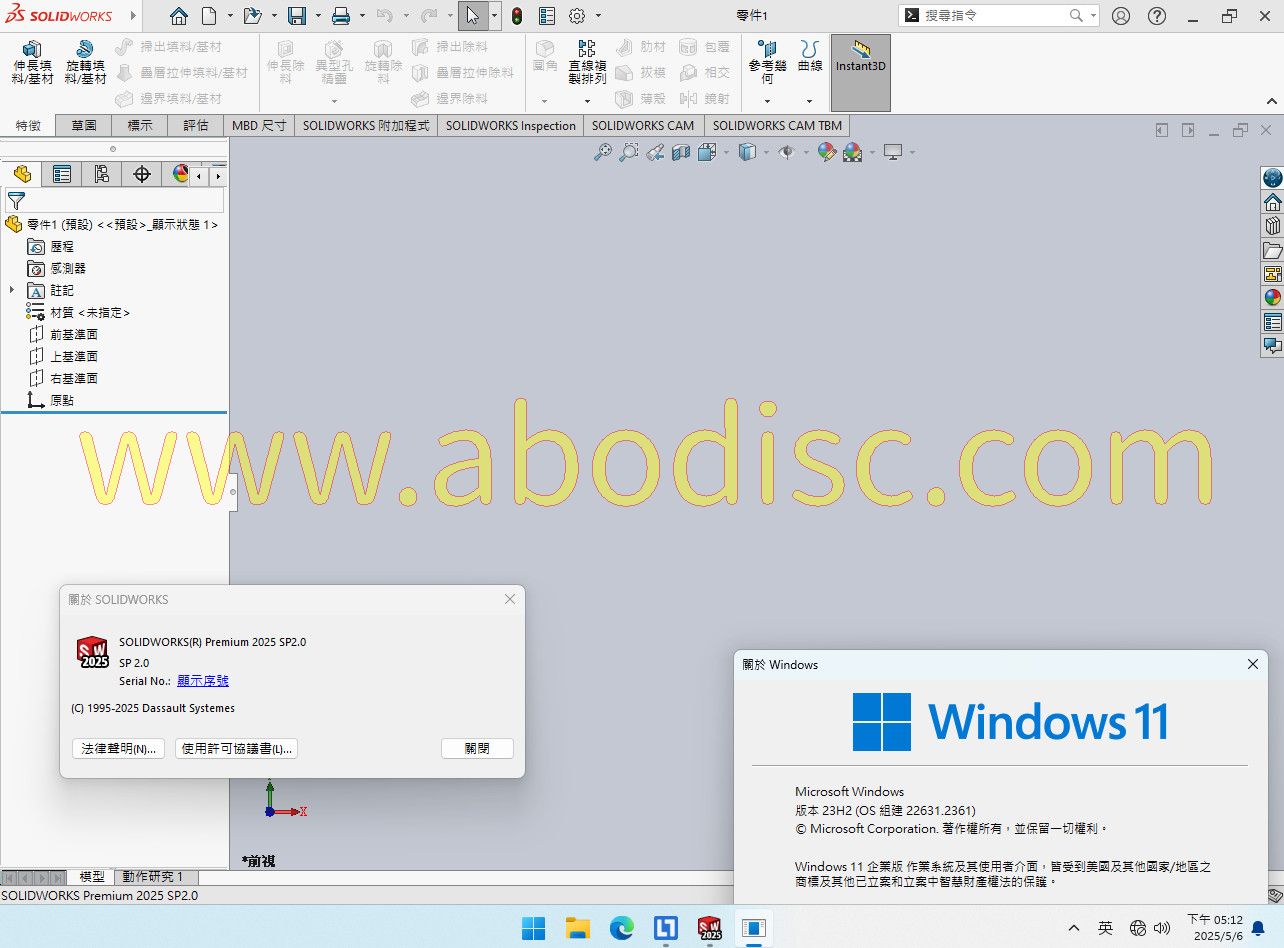Toggle the Select arrow cursor tool
The height and width of the screenshot is (948, 1284).
click(x=474, y=16)
